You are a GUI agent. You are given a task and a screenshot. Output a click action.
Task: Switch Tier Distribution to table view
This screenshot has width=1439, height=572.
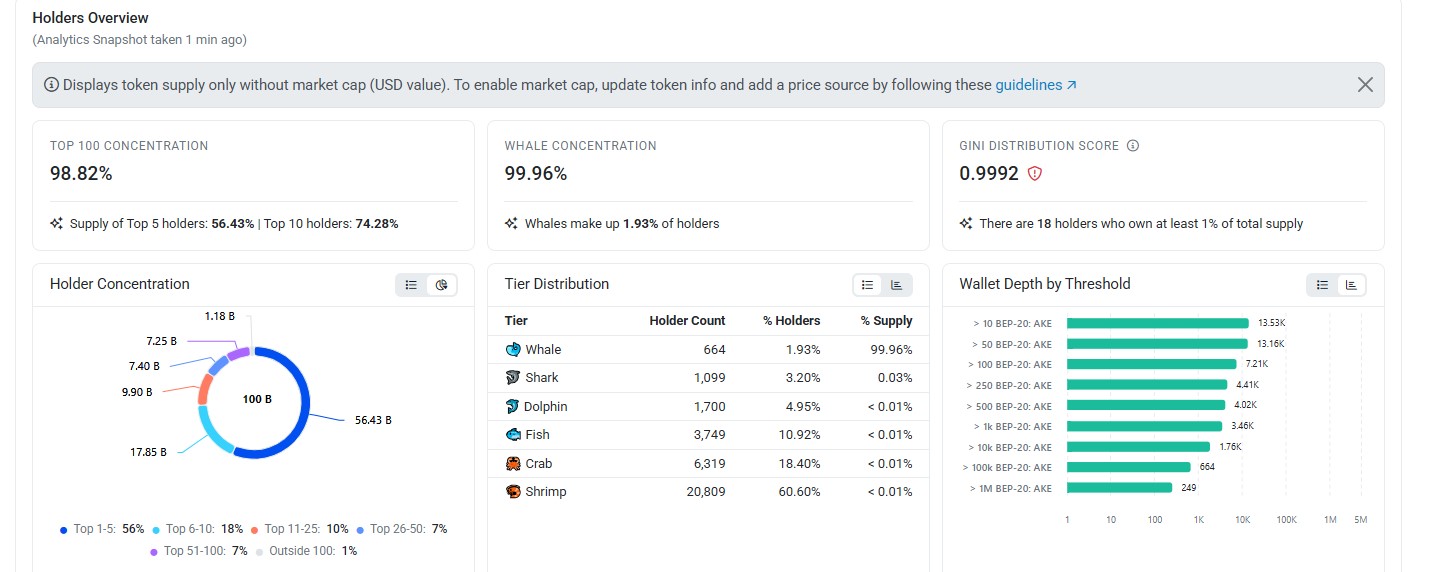click(x=867, y=285)
